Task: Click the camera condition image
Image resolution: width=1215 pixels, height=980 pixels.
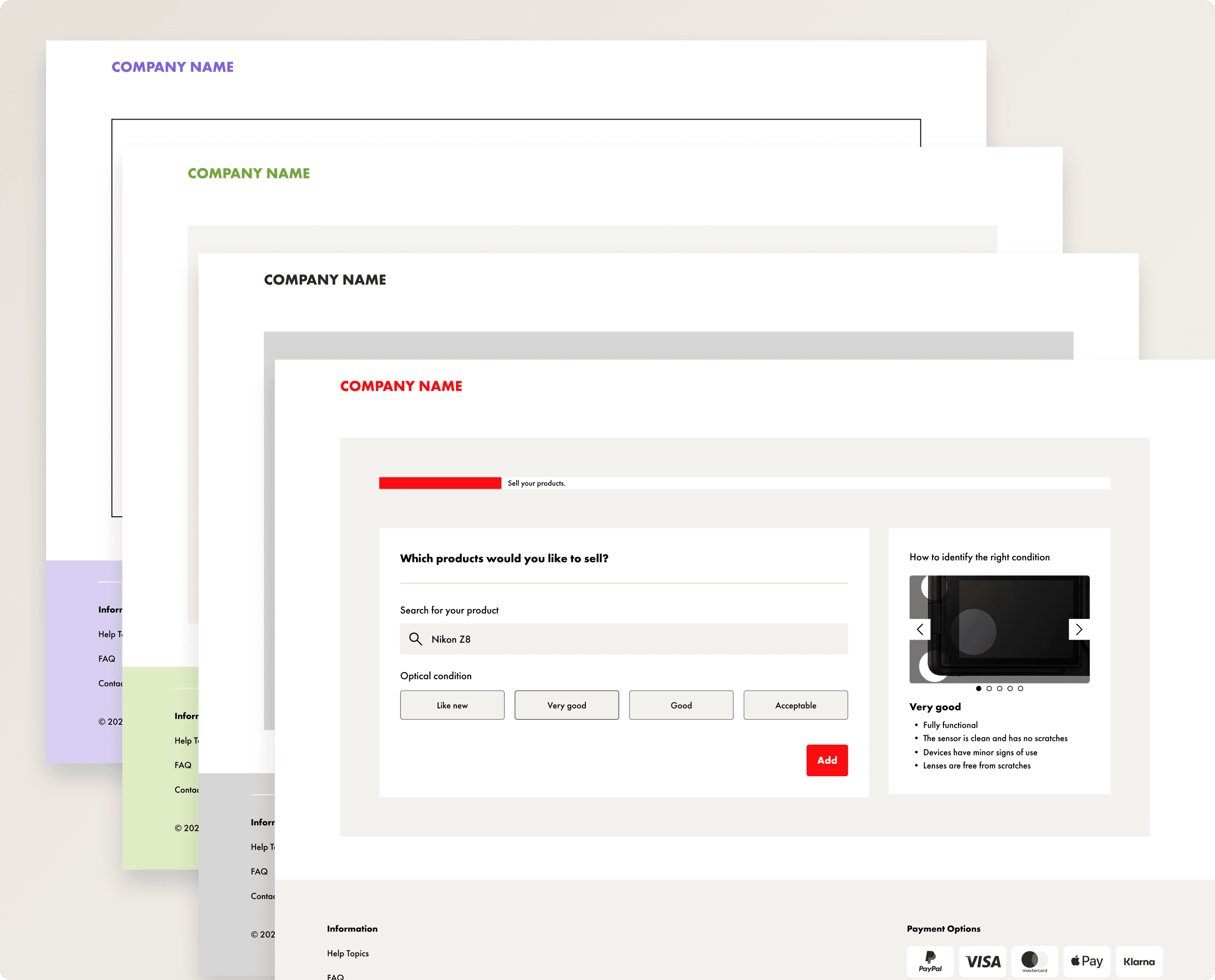Action: click(x=999, y=629)
